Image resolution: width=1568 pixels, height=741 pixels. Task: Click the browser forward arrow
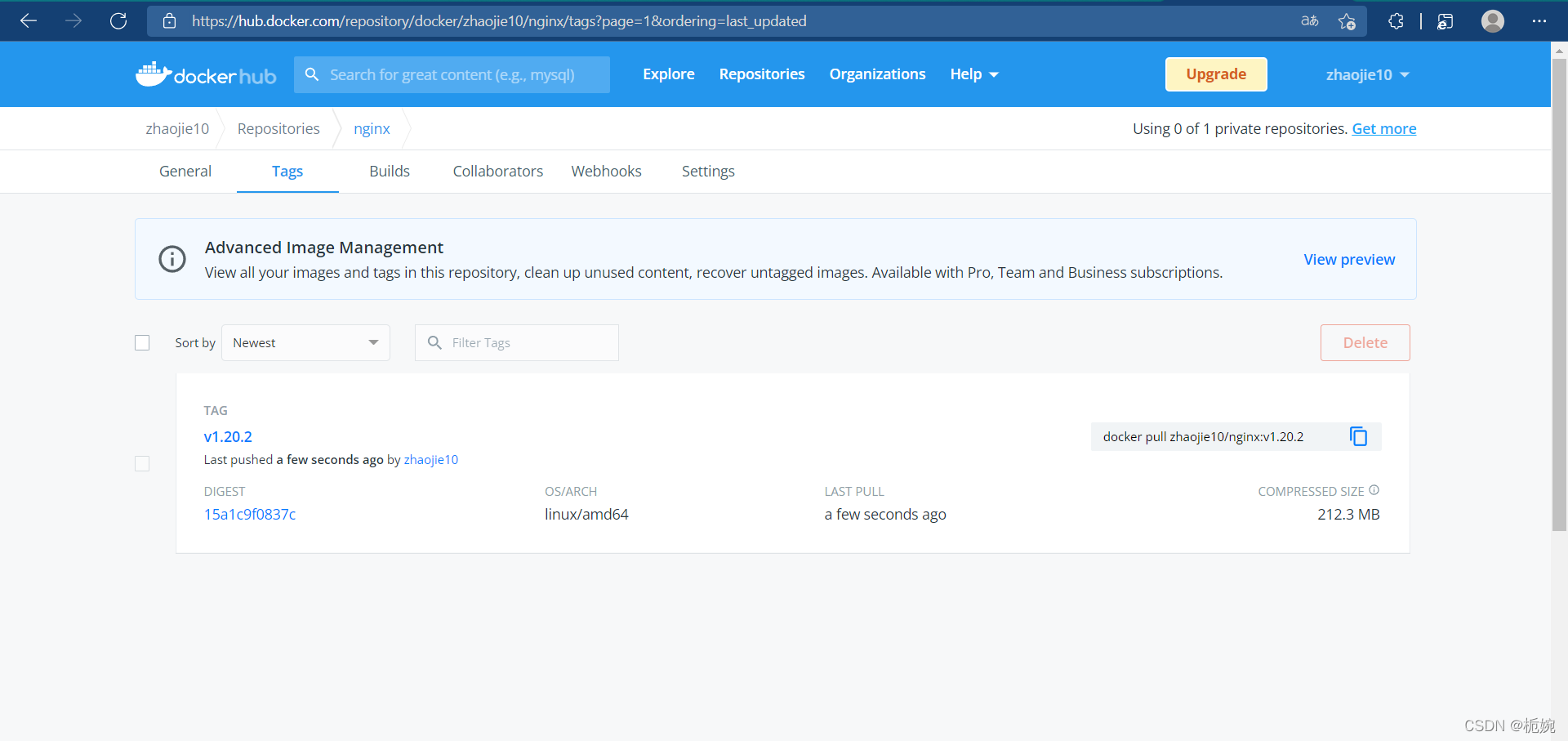point(73,21)
